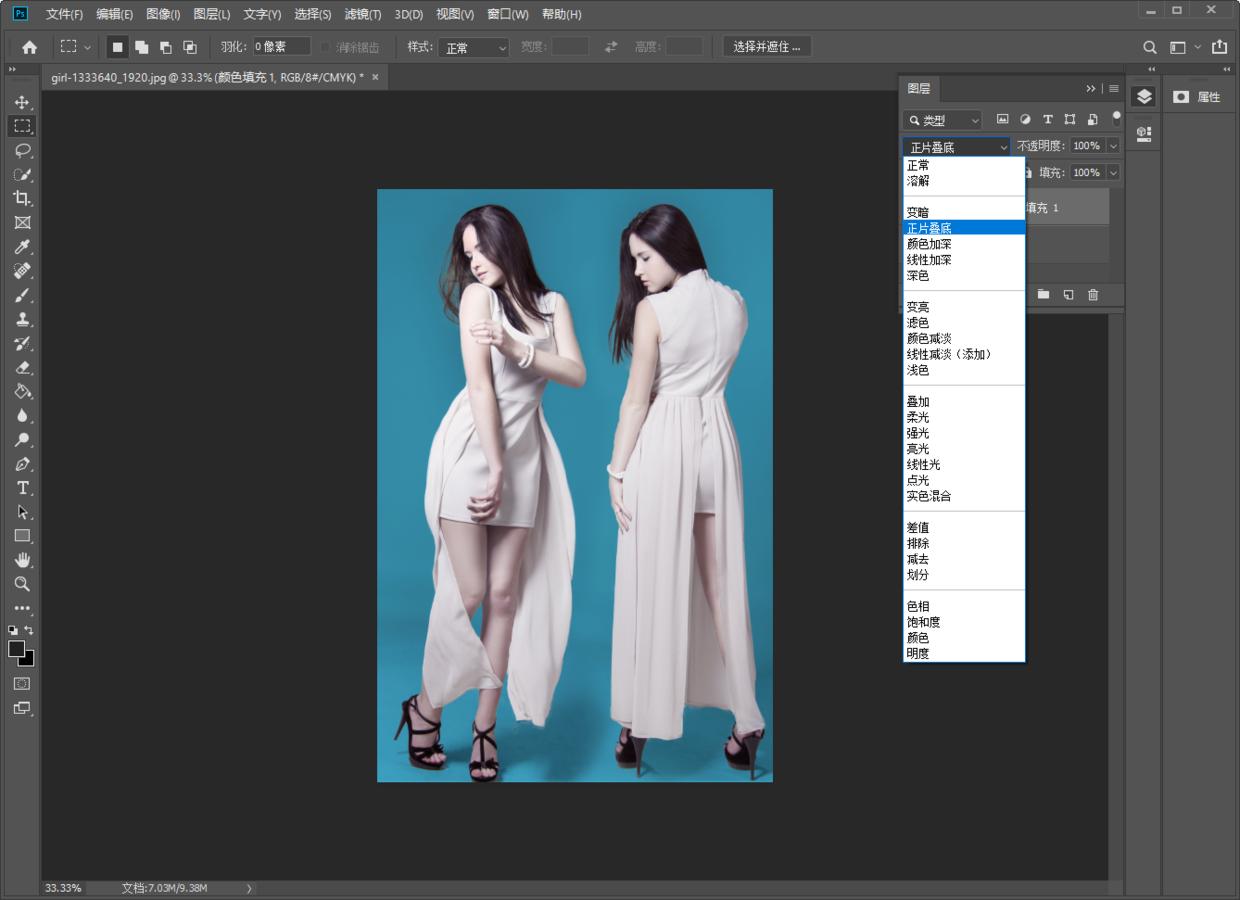Select the Brush tool
Screen dimensions: 1240x900
[22, 295]
